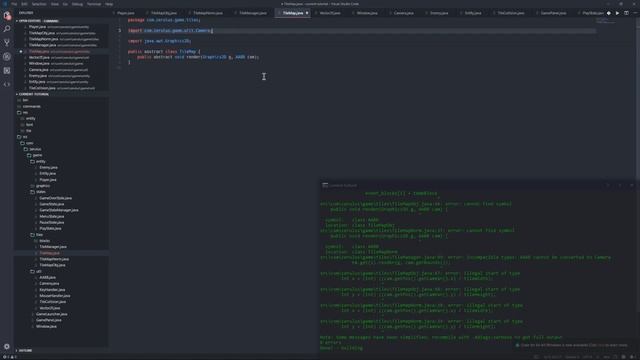Collapse the tiles folder

point(39,235)
